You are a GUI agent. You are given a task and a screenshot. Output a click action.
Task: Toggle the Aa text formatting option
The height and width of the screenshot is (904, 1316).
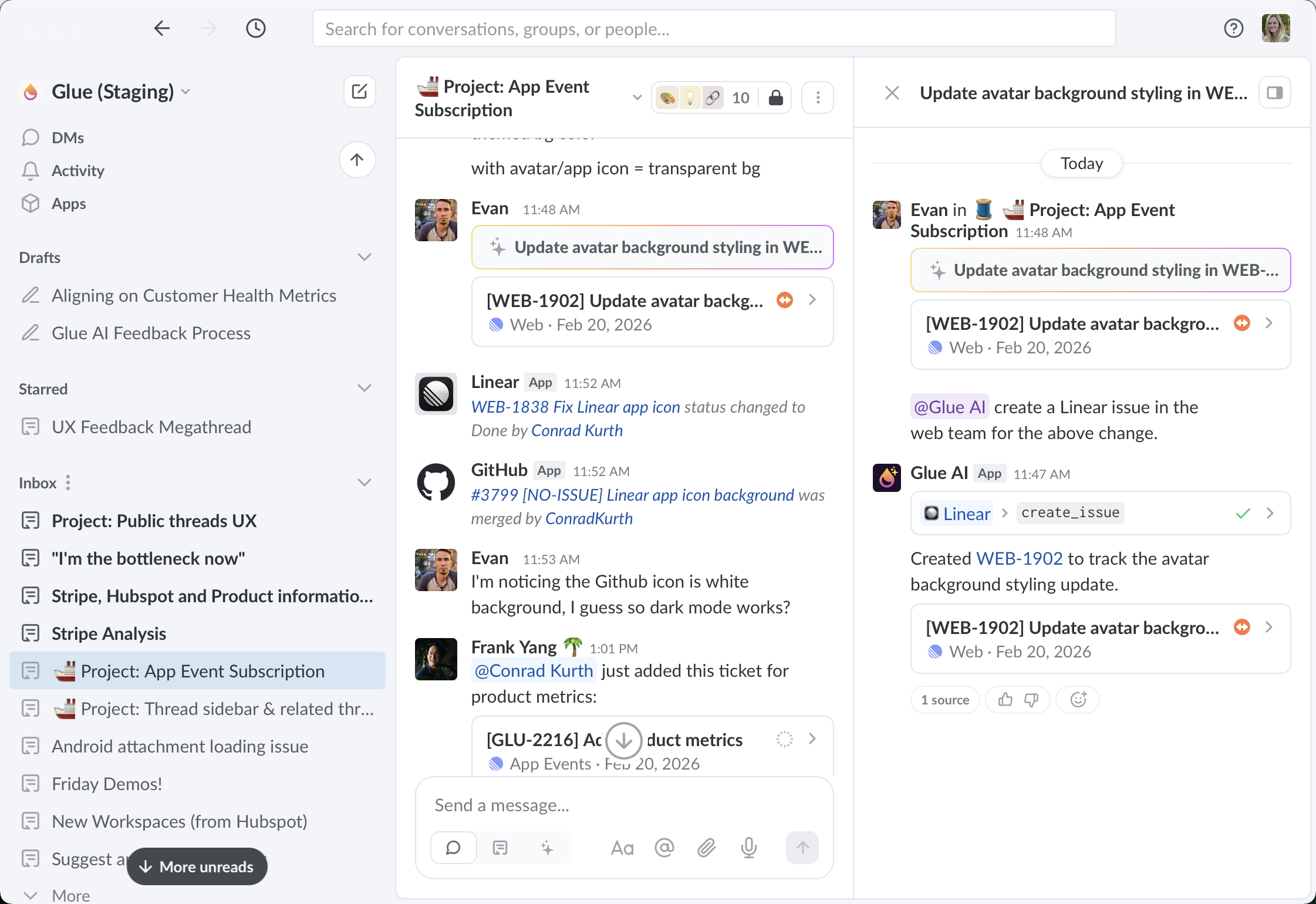622,848
